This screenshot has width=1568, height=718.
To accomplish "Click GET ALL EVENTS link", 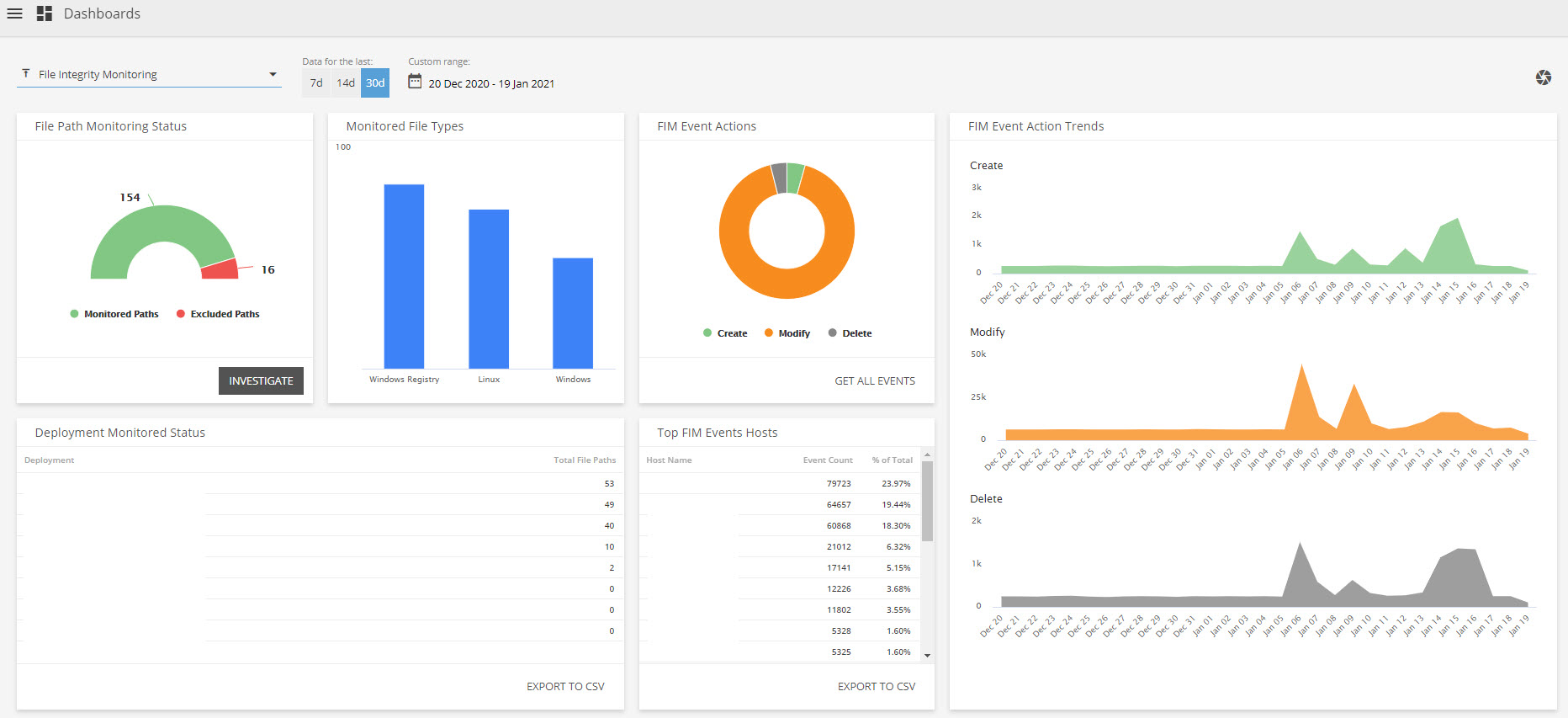I will (874, 380).
